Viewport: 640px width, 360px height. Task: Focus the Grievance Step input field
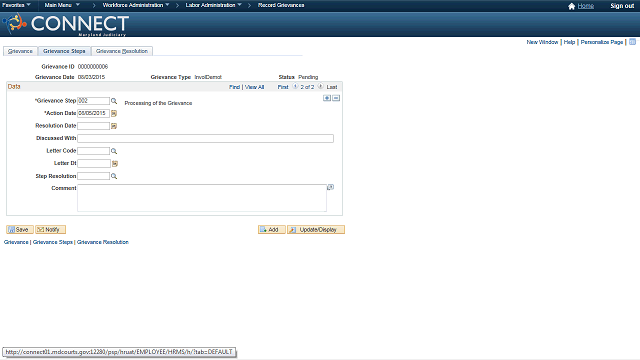93,101
